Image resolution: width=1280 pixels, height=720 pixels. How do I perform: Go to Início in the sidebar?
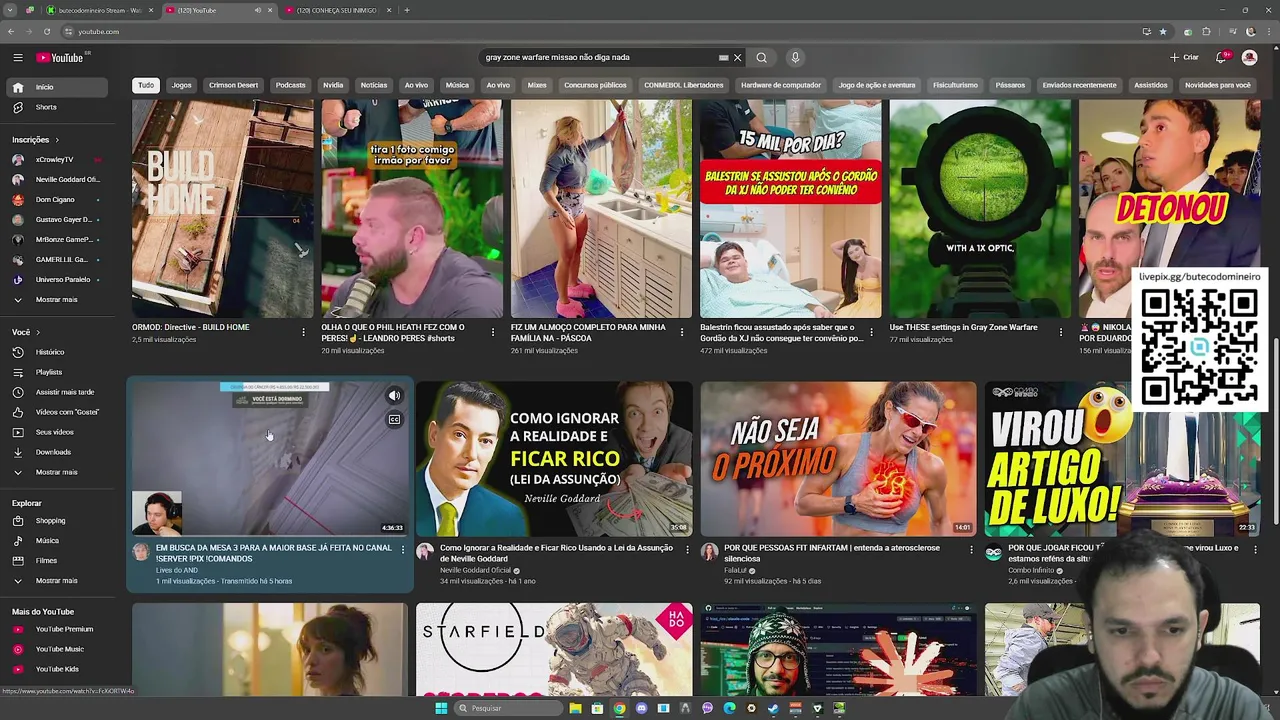(56, 87)
